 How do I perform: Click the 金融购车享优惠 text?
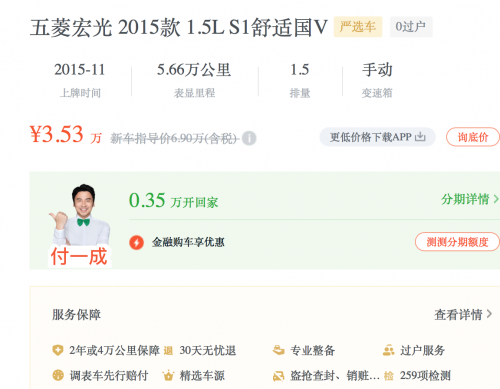(x=188, y=242)
